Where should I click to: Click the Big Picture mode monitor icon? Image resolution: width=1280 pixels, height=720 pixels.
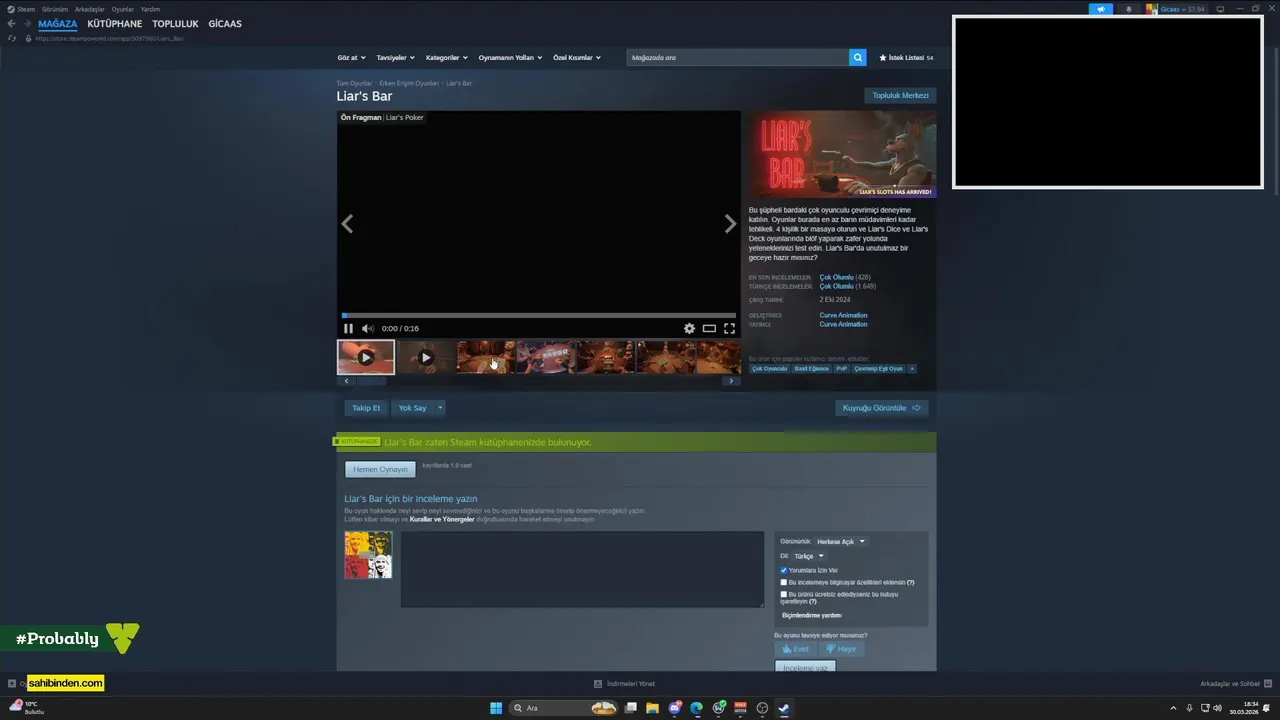point(1219,9)
